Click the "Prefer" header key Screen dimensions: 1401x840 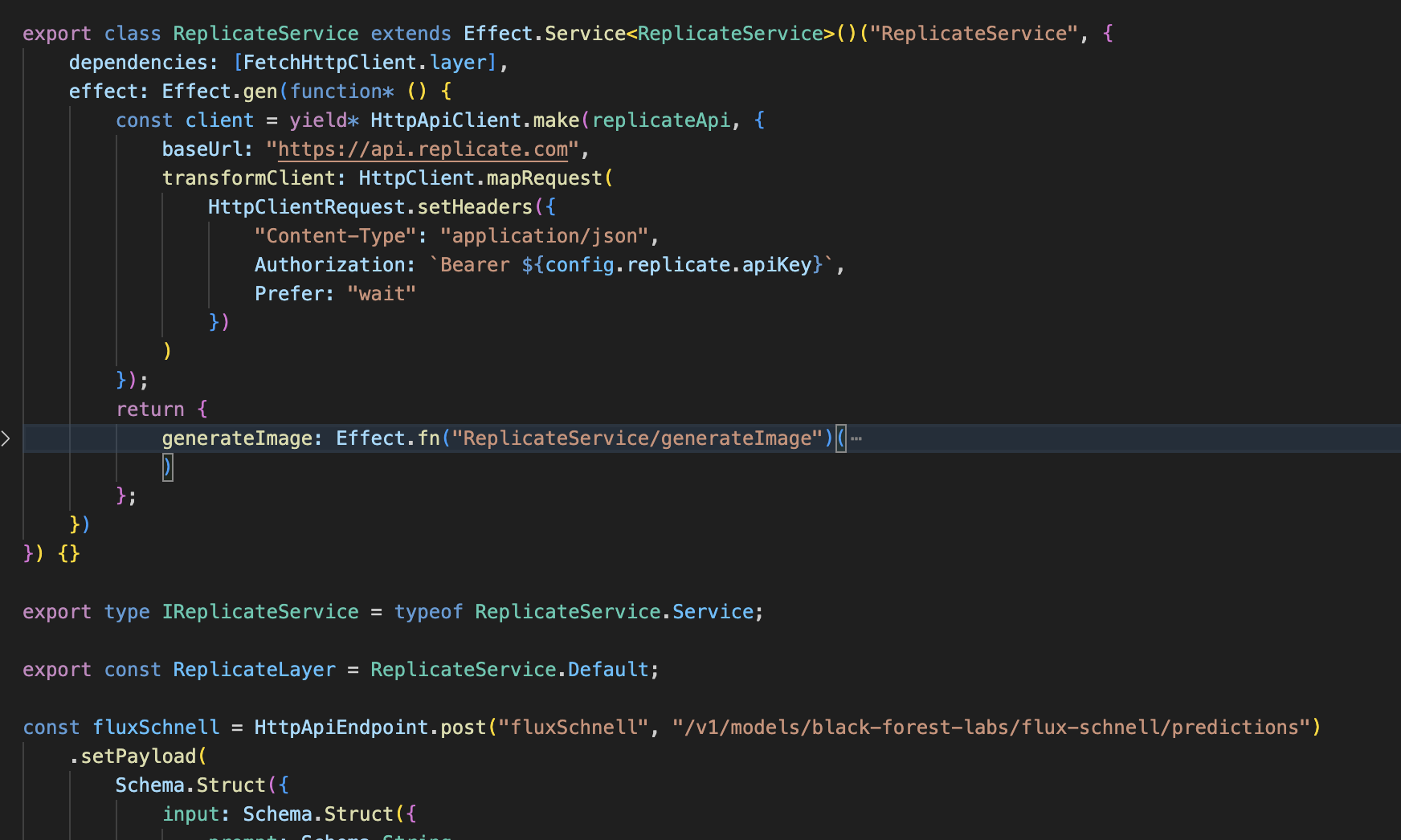pyautogui.click(x=289, y=294)
